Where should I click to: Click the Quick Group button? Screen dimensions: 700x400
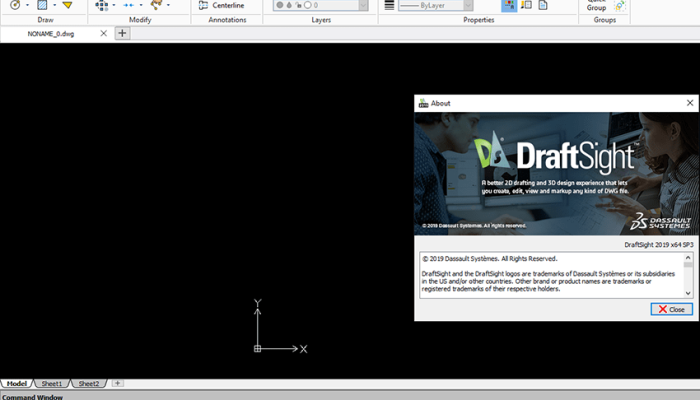coord(596,5)
